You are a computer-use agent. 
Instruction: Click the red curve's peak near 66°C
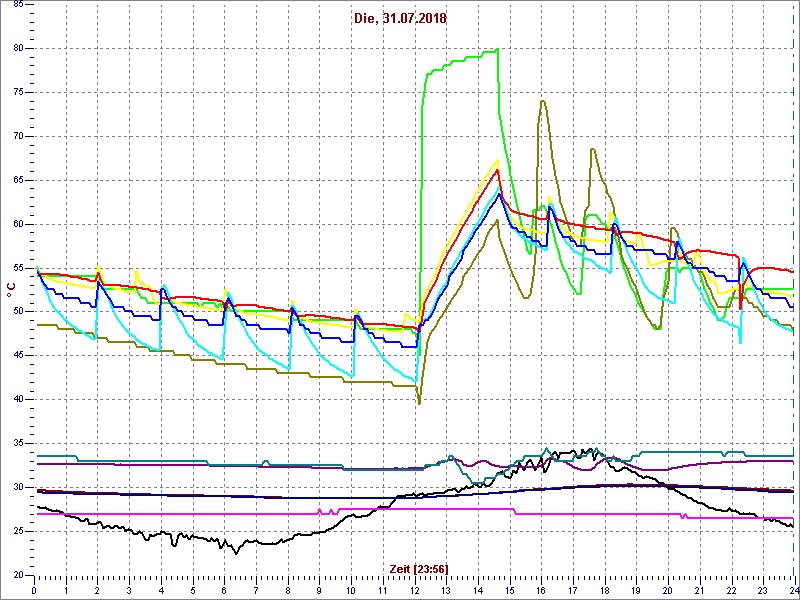click(x=497, y=170)
